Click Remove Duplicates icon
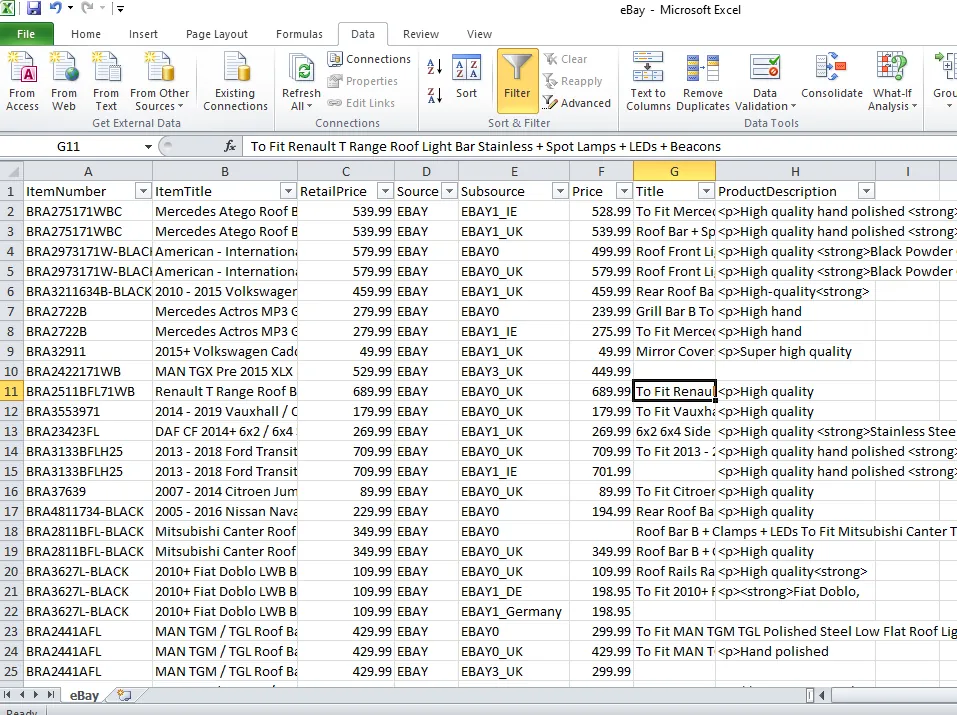Viewport: 957px width, 715px height. [x=702, y=82]
